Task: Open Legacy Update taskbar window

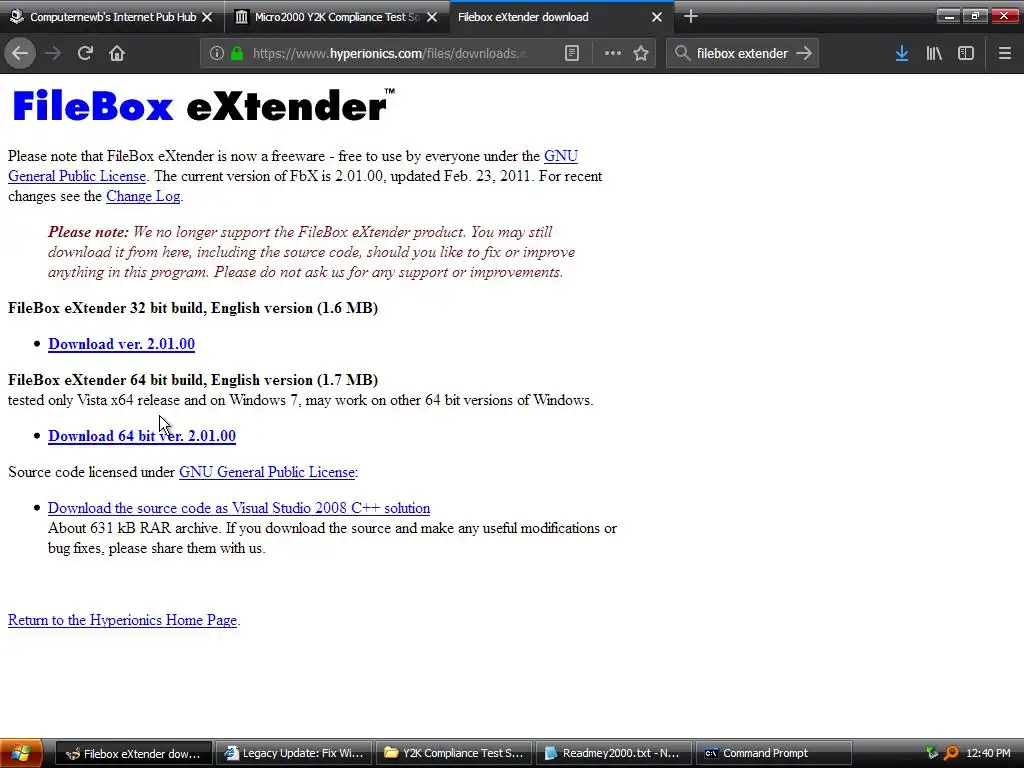Action: tap(294, 753)
